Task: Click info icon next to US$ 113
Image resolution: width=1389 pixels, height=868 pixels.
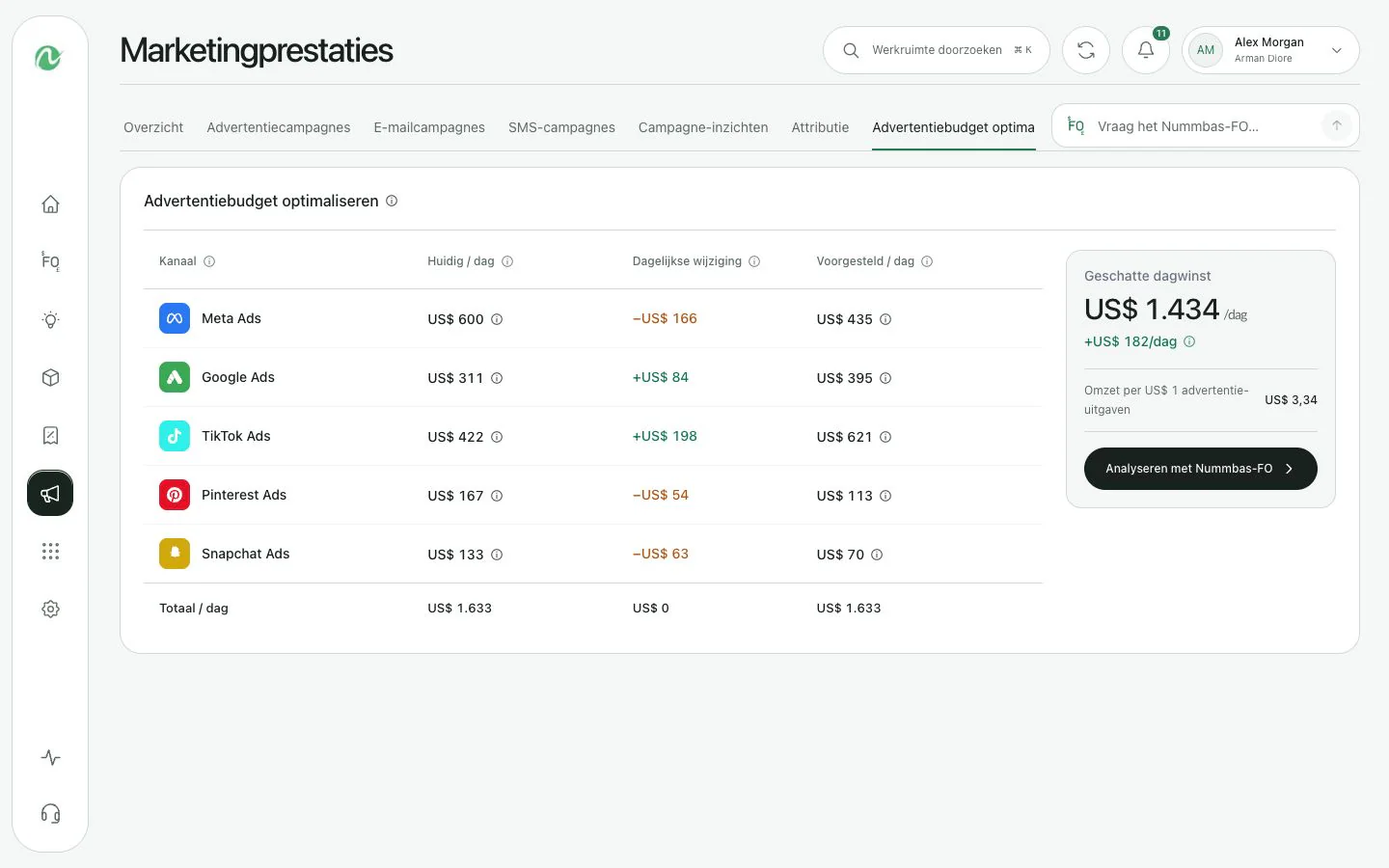Action: click(885, 496)
